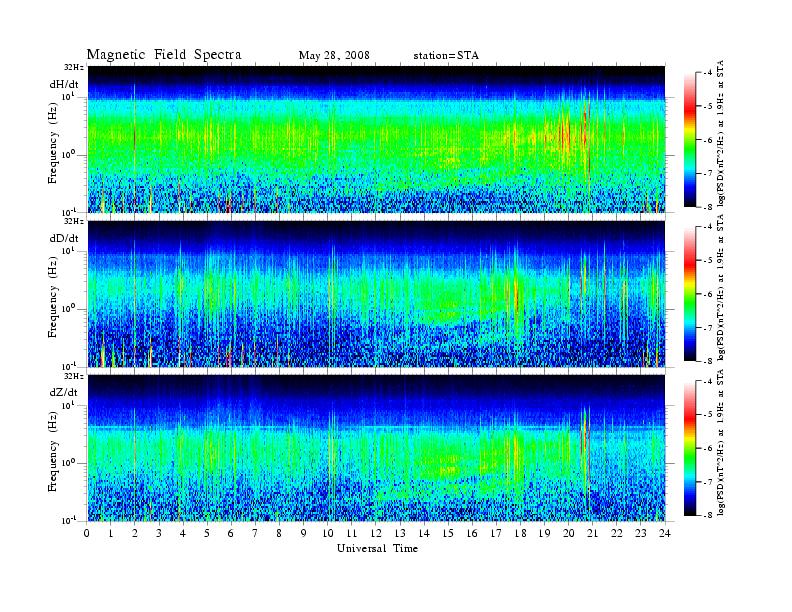792x612 pixels.
Task: Click hour "13" on the Universal Time axis
Action: coord(400,533)
